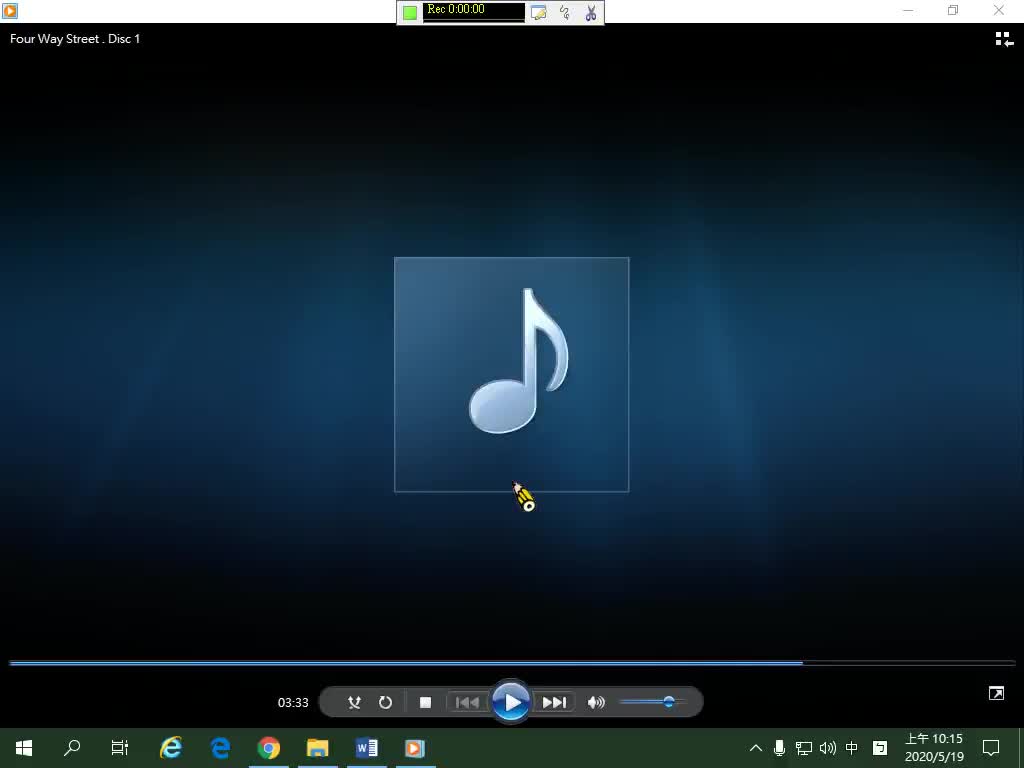The width and height of the screenshot is (1024, 768).
Task: Click the IME mode tray icon
Action: tap(880, 748)
